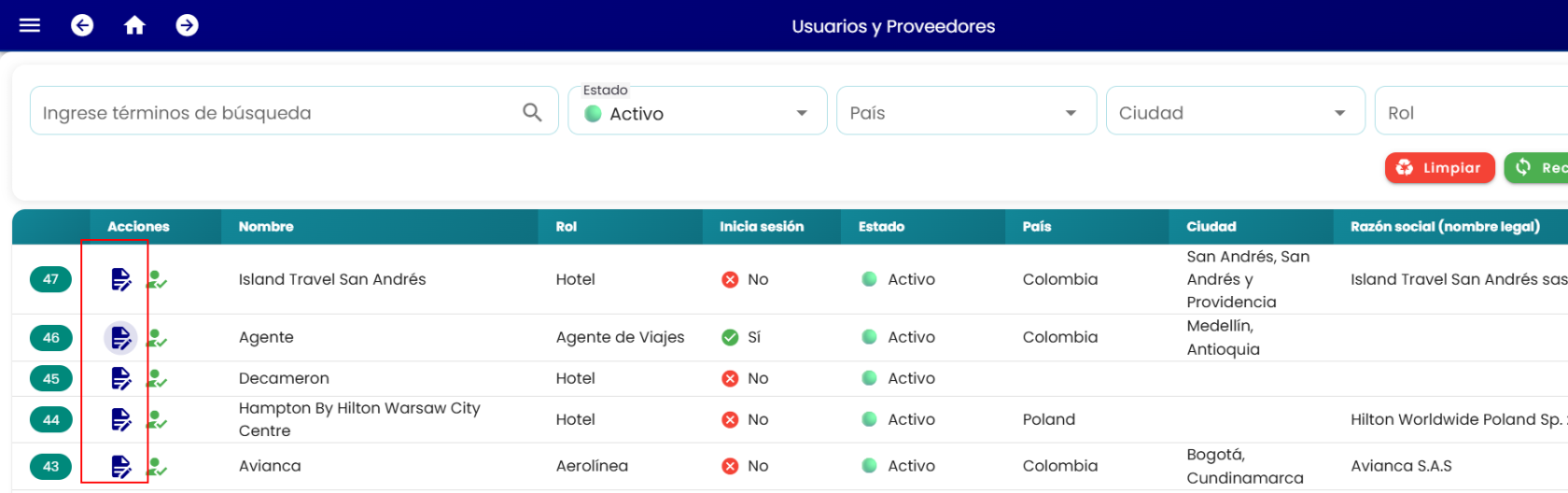Open the País filter dropdown
The height and width of the screenshot is (493, 1568).
[966, 111]
